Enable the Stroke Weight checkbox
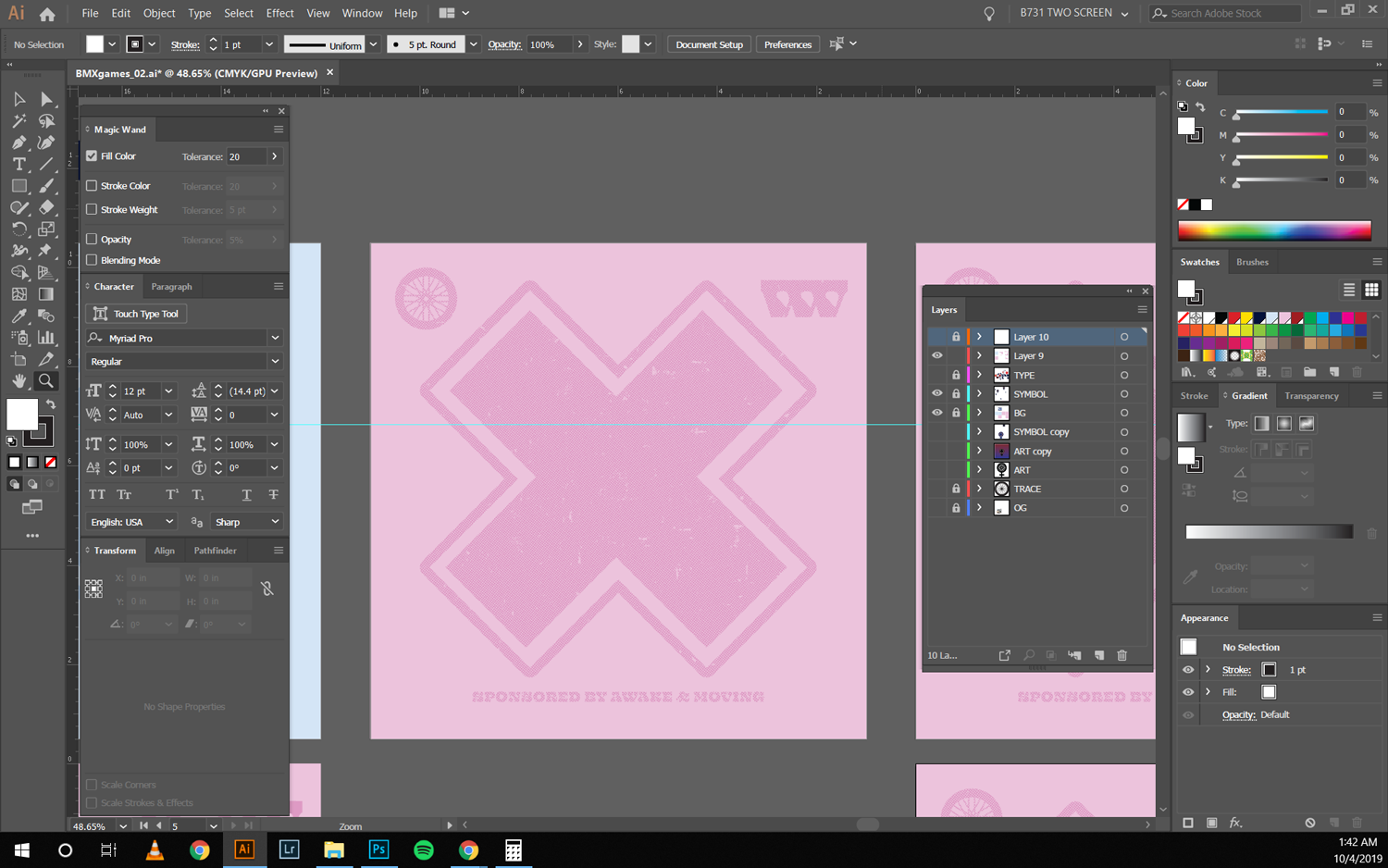1388x868 pixels. pyautogui.click(x=92, y=210)
